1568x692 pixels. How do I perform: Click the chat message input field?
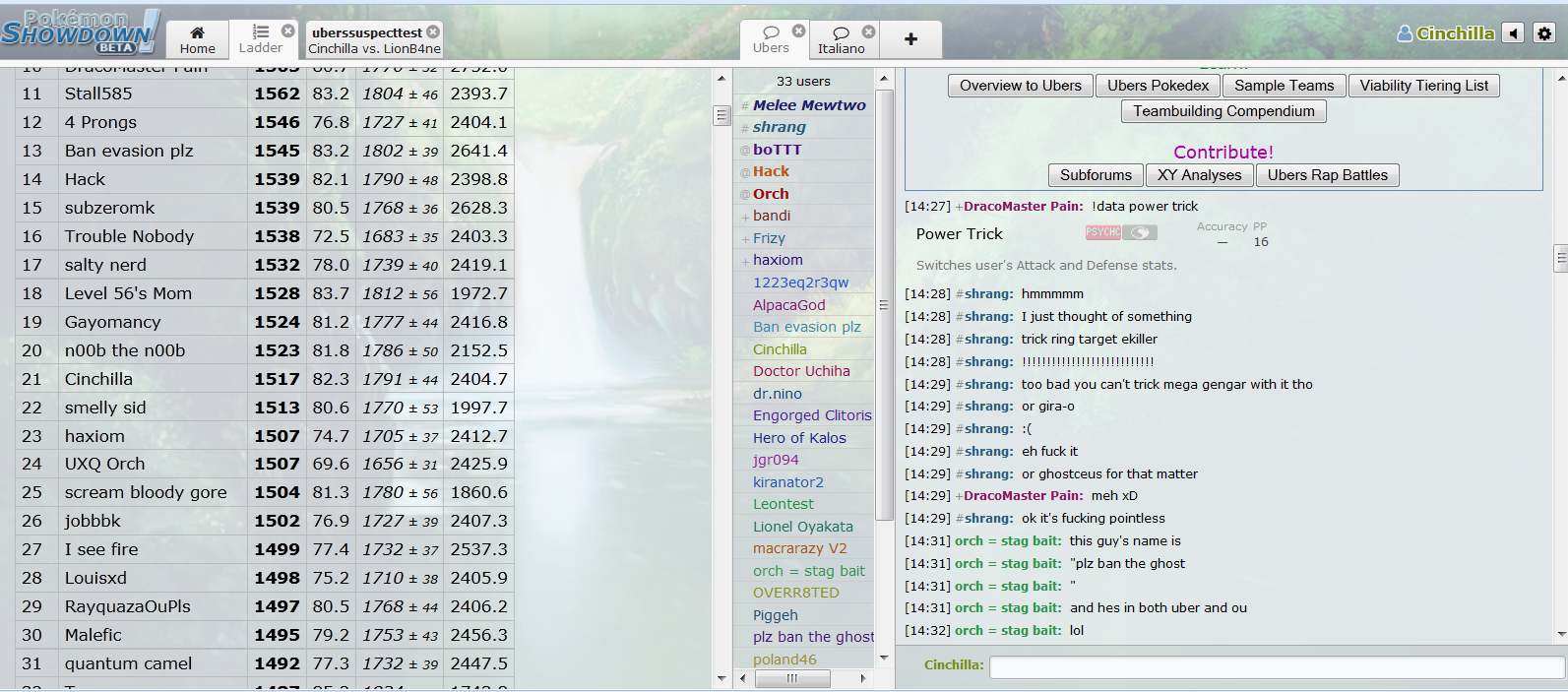[x=1276, y=667]
